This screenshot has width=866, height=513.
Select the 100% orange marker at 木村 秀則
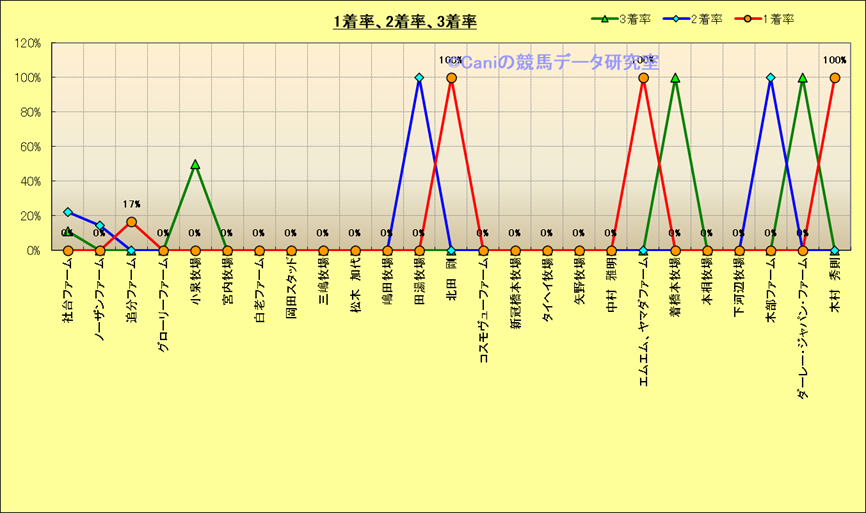point(834,78)
